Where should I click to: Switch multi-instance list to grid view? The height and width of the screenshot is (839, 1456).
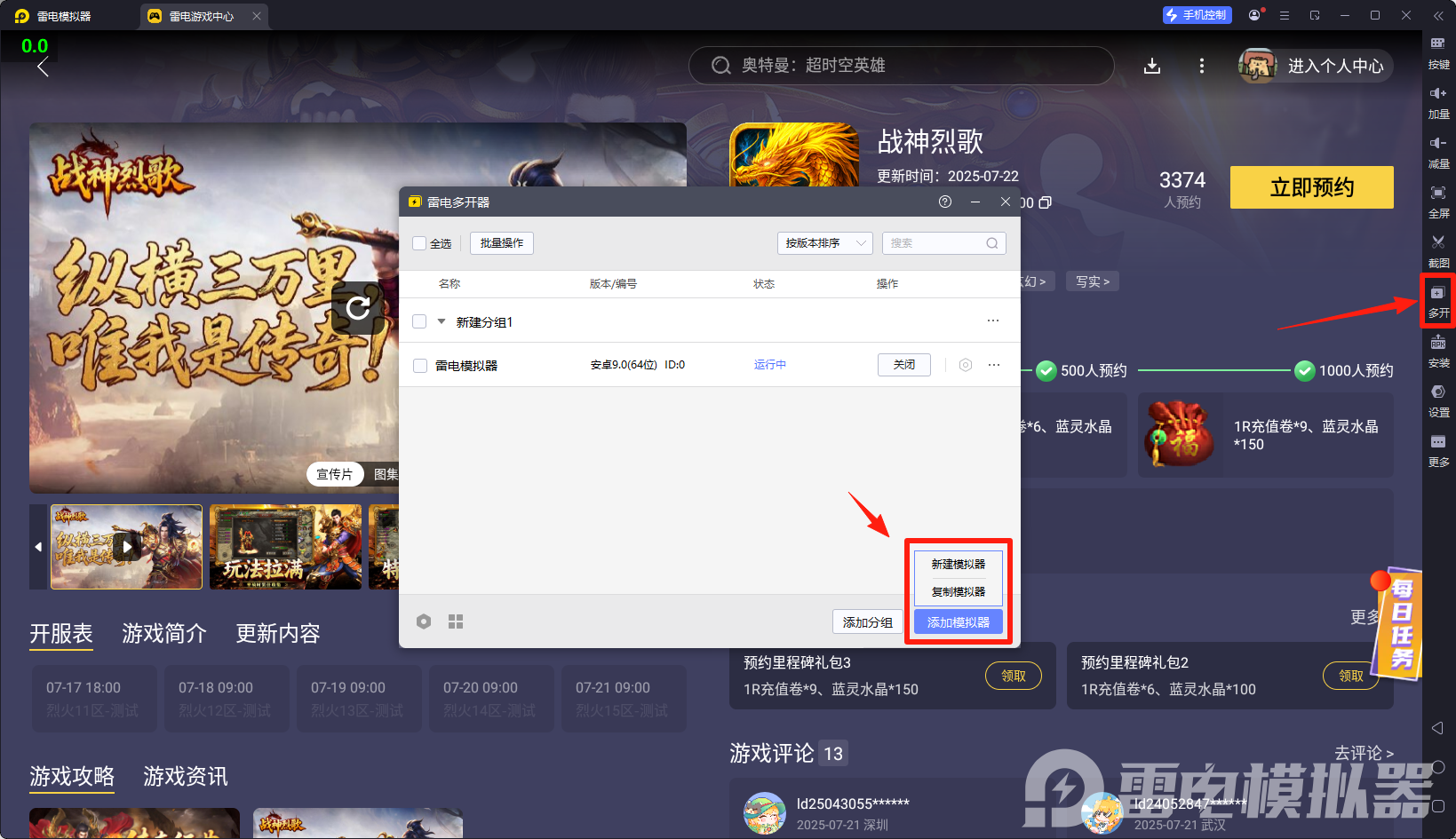click(x=456, y=621)
